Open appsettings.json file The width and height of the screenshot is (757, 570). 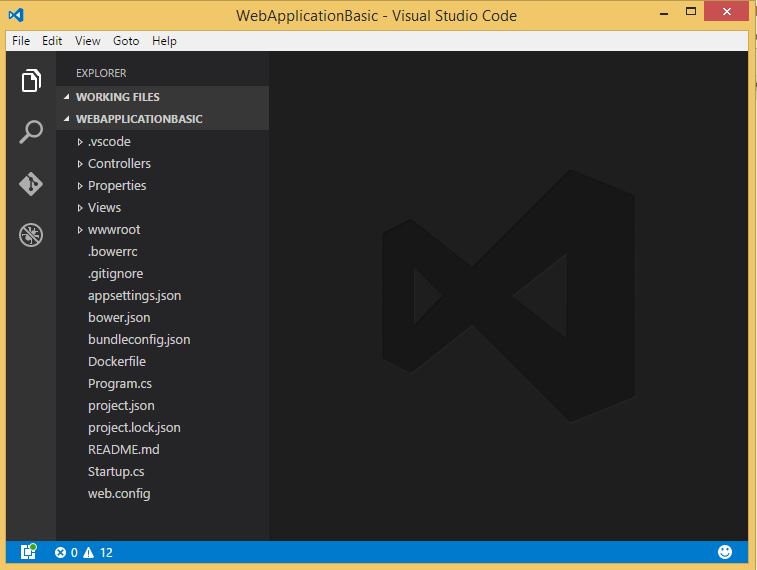click(135, 296)
